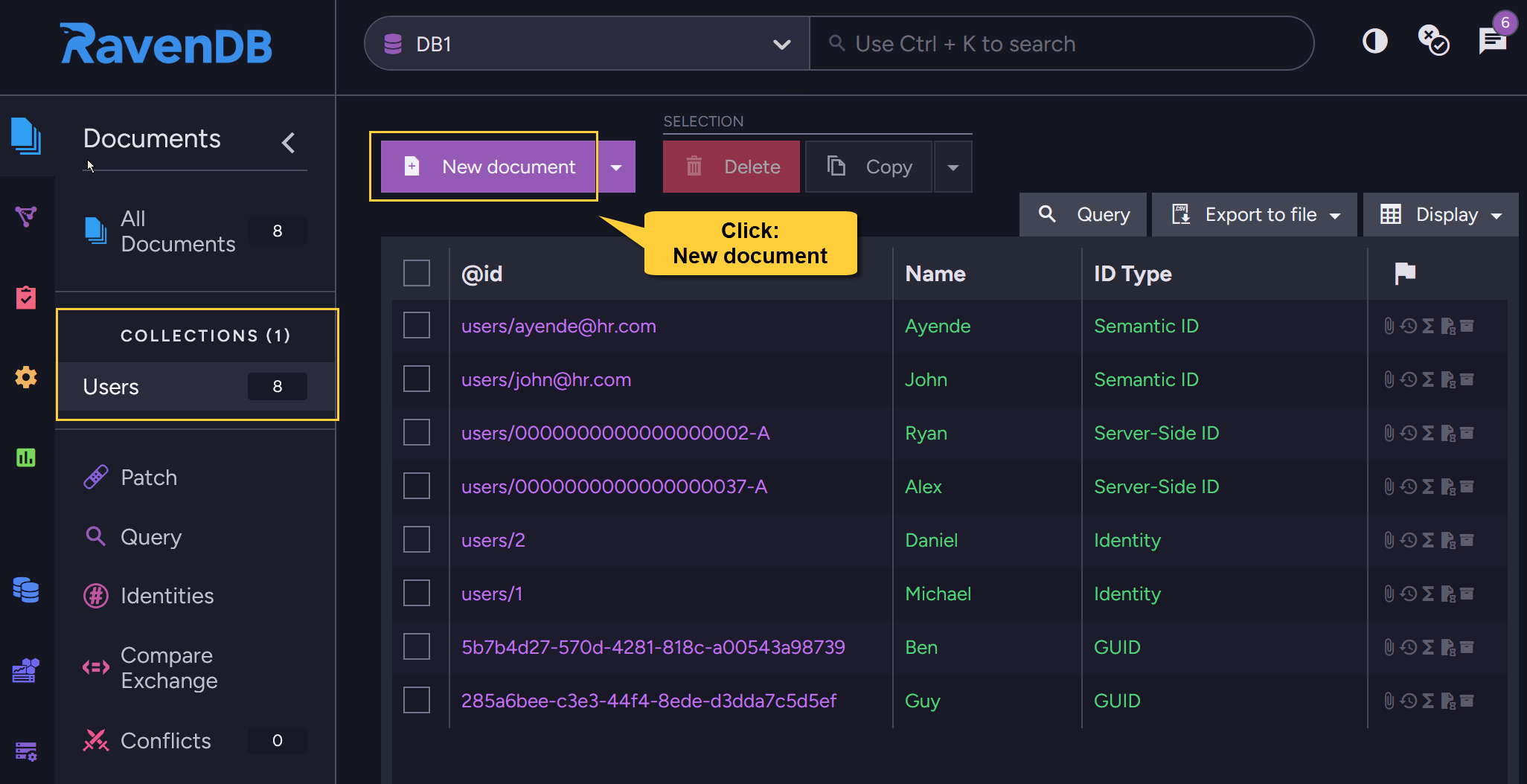
Task: Open the Settings gear icon in left rail
Action: (x=26, y=377)
